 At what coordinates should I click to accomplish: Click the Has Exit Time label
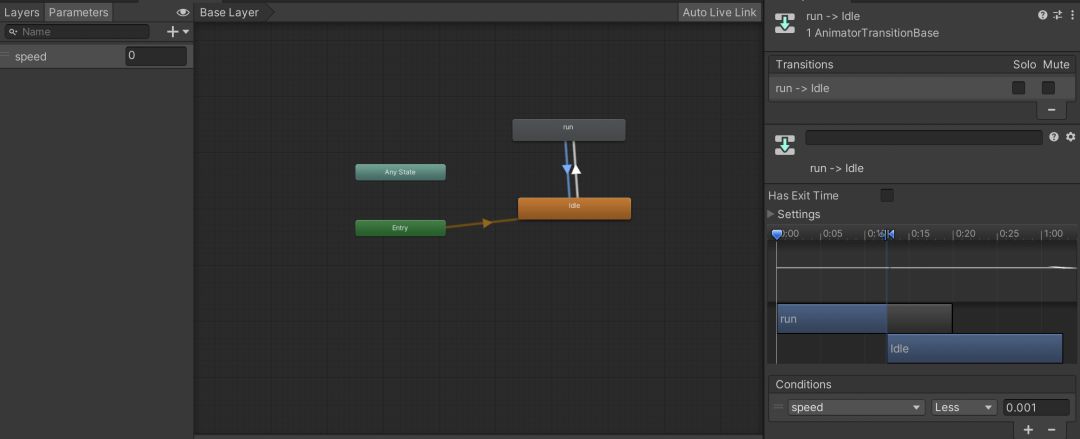(x=803, y=196)
